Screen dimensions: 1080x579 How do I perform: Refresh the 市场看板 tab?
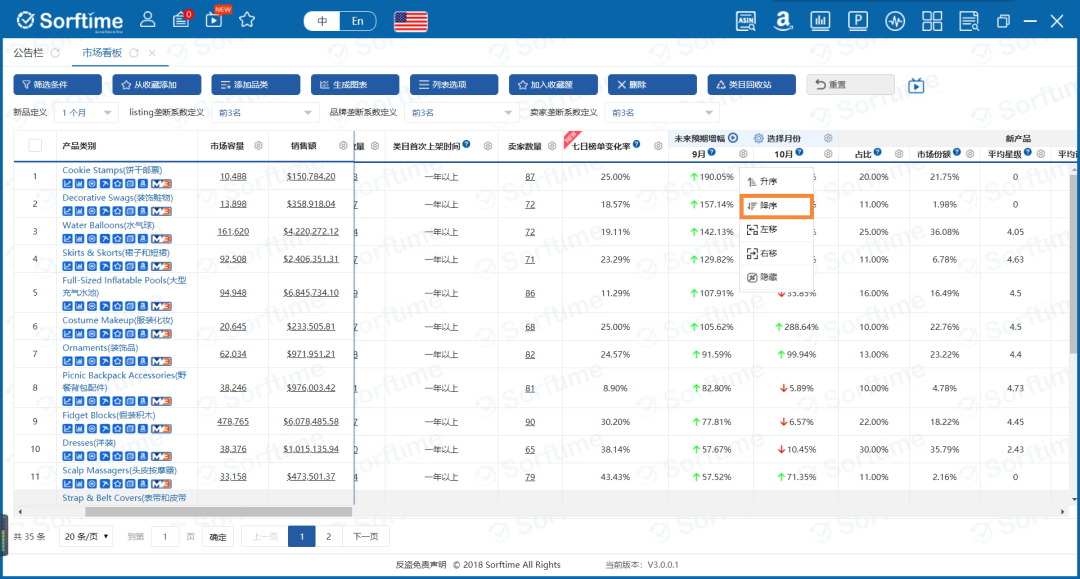click(x=134, y=53)
